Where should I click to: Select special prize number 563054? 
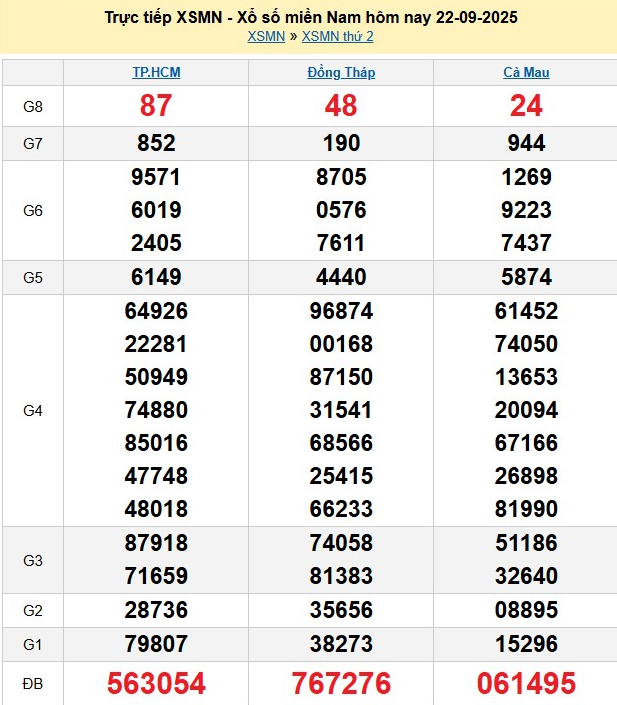click(156, 684)
